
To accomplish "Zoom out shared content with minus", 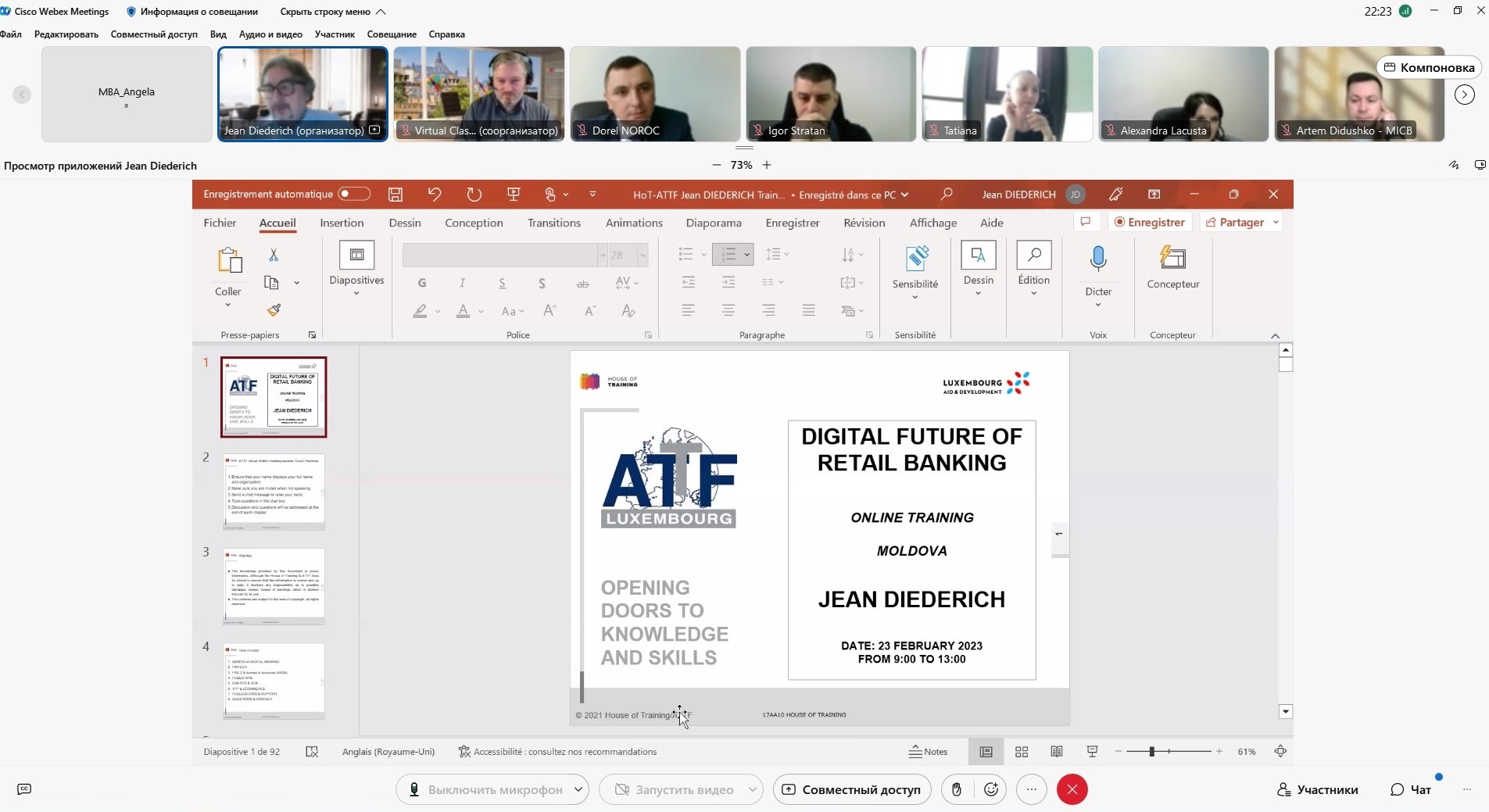I will [717, 165].
